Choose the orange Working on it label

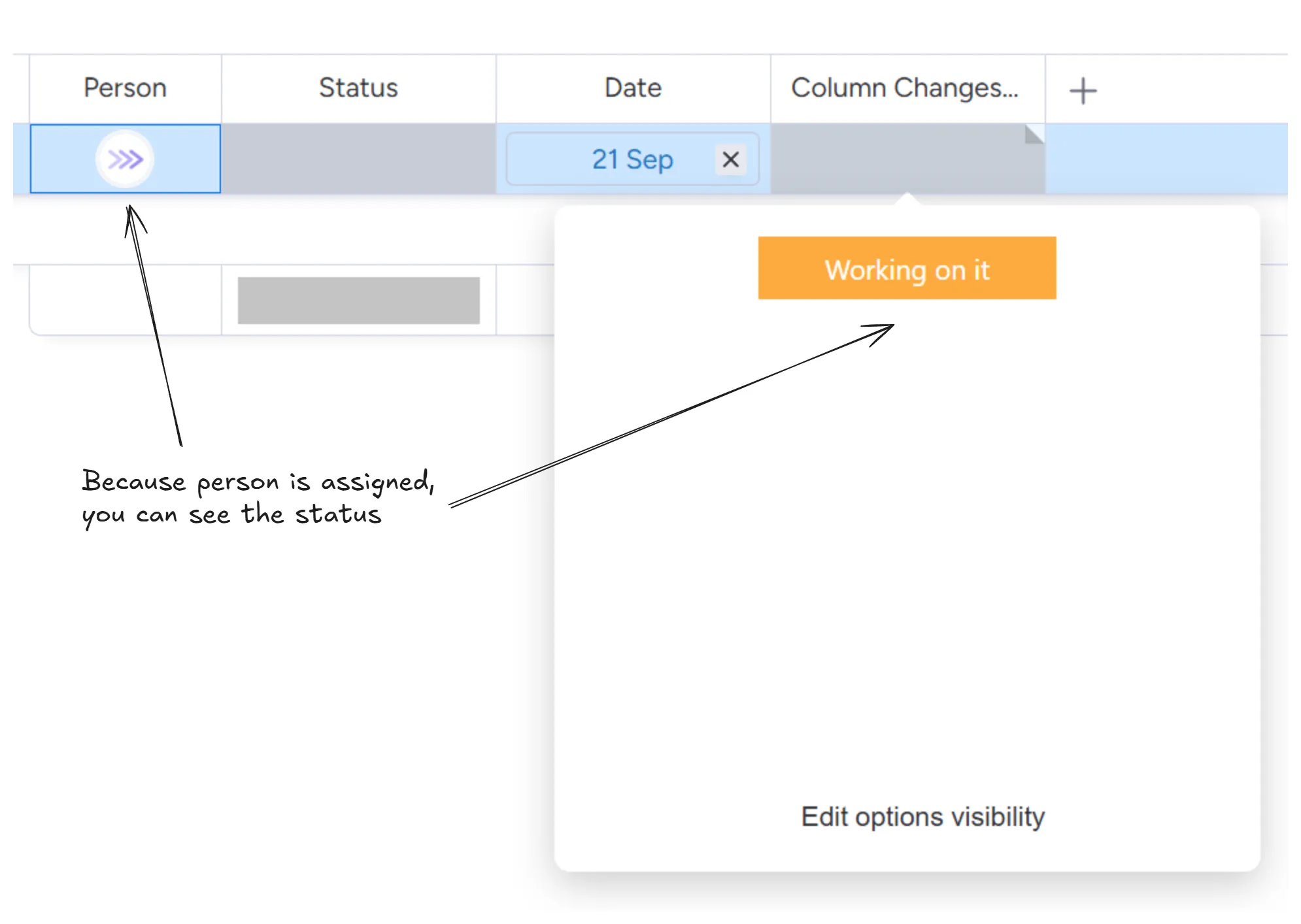907,268
